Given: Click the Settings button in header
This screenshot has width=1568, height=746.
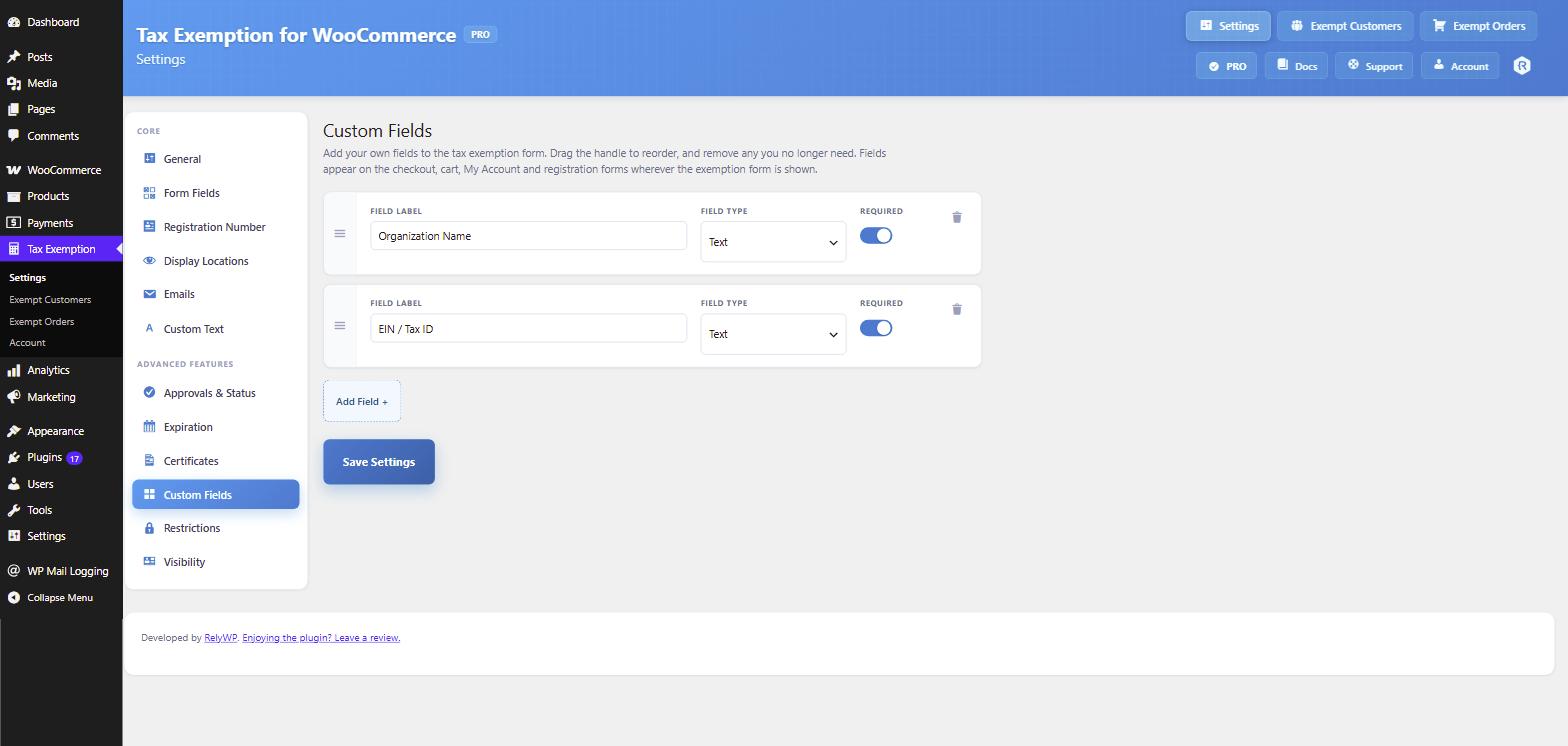Looking at the screenshot, I should (x=1228, y=26).
